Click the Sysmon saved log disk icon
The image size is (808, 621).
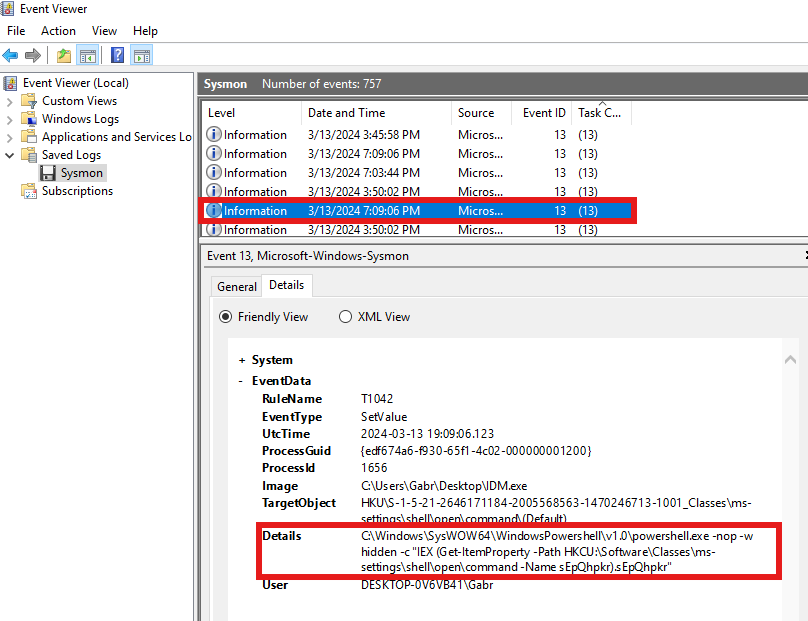coord(48,173)
